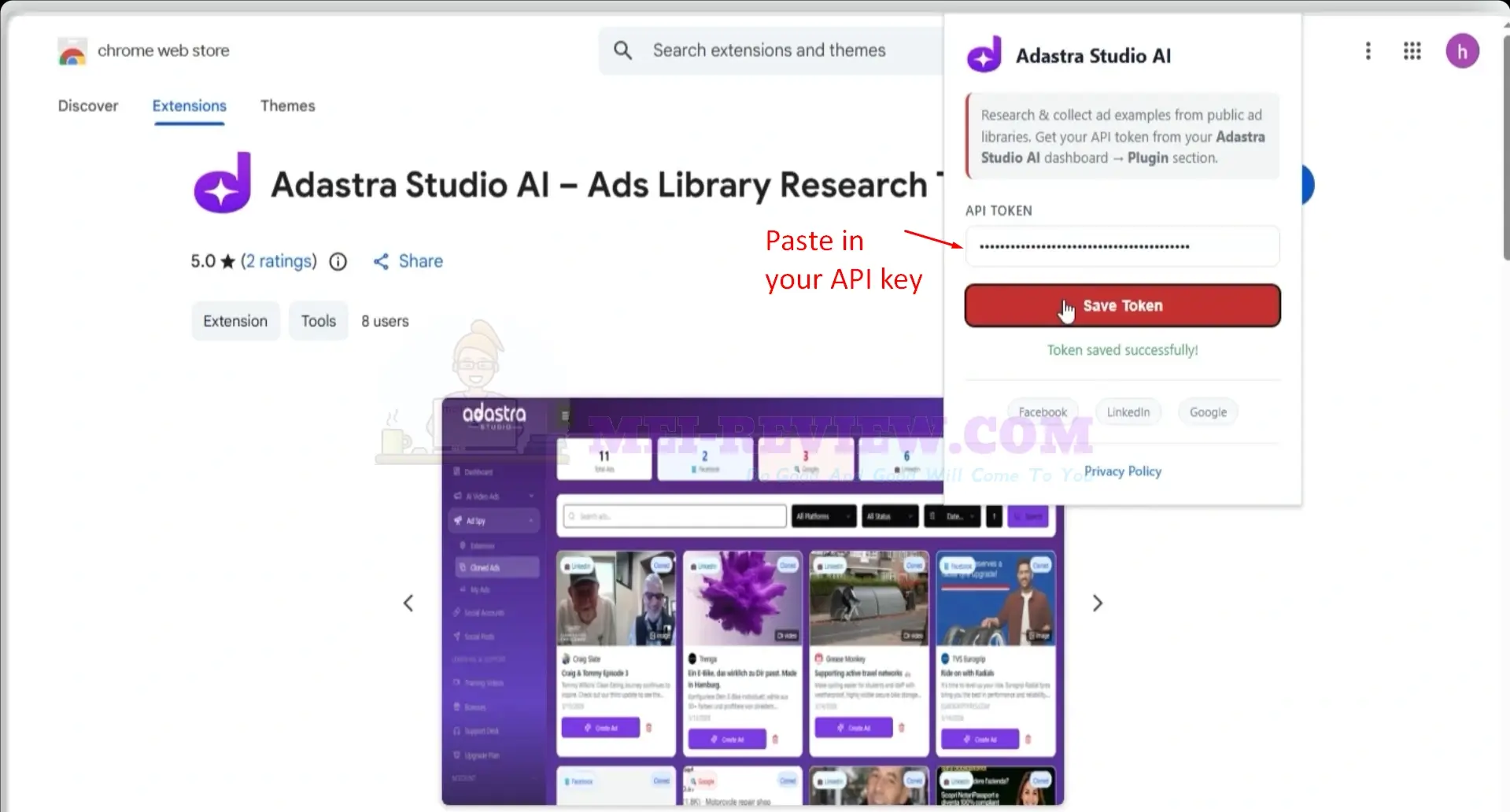
Task: Click the 'Adastra Studio AI' popup heading
Action: pos(1093,56)
